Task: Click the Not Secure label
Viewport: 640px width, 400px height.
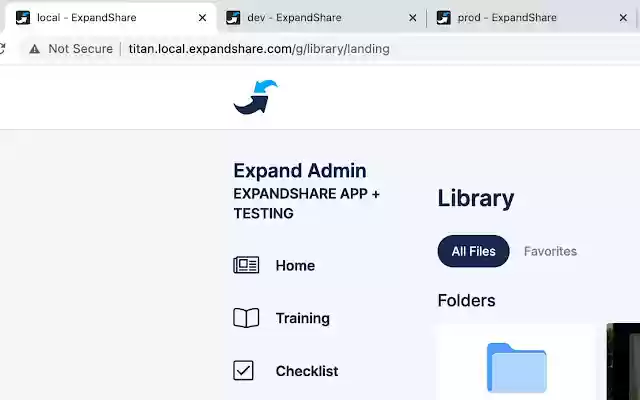Action: 80,49
